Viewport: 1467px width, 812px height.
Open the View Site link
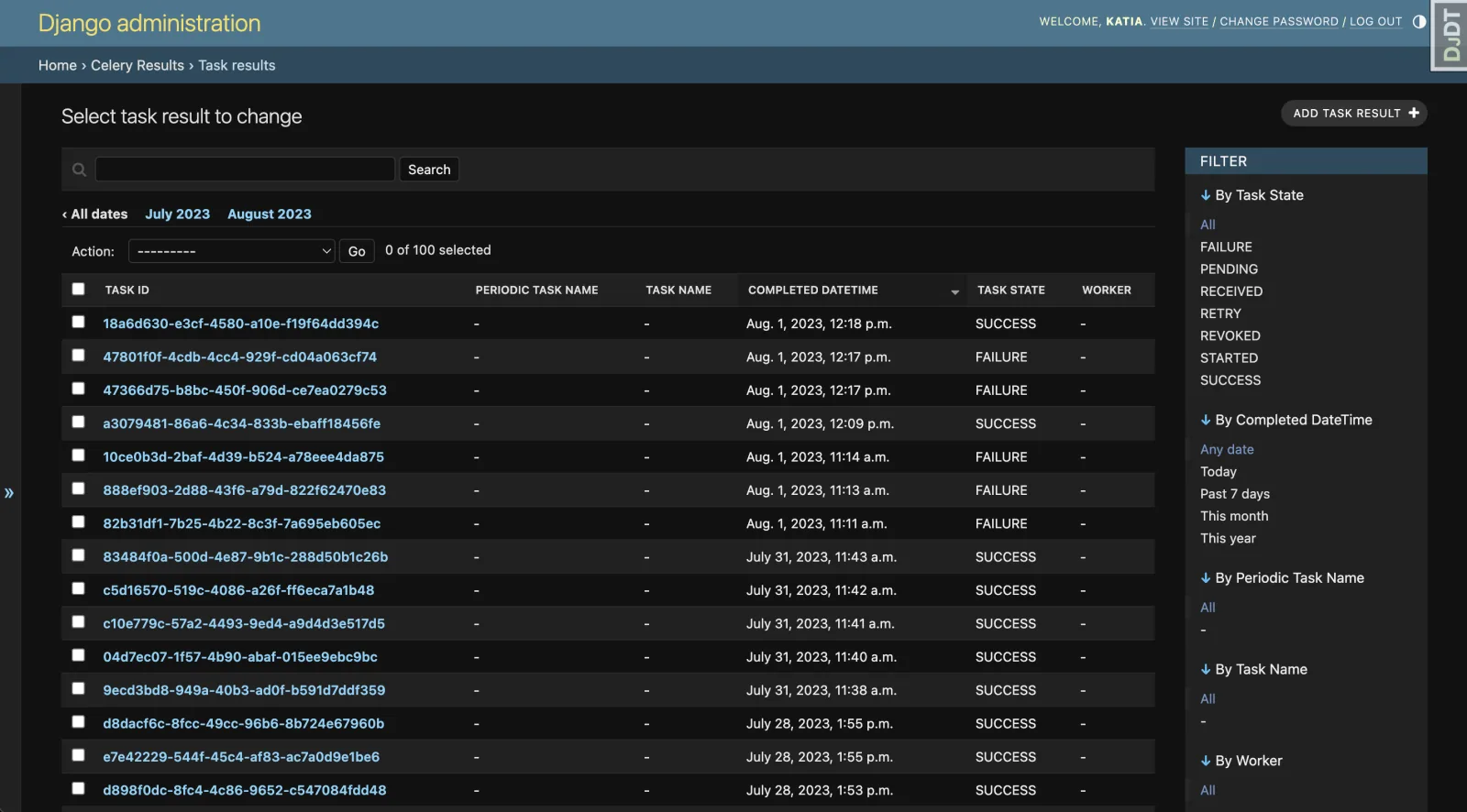(1179, 21)
